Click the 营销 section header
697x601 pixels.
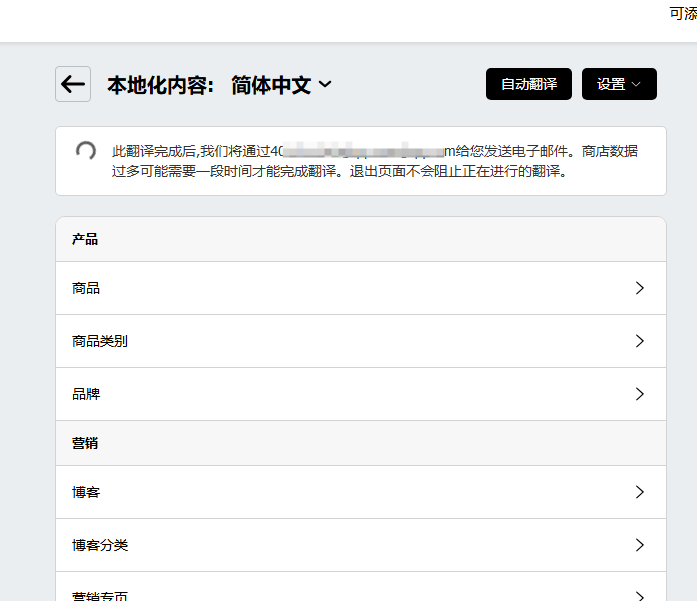click(85, 443)
